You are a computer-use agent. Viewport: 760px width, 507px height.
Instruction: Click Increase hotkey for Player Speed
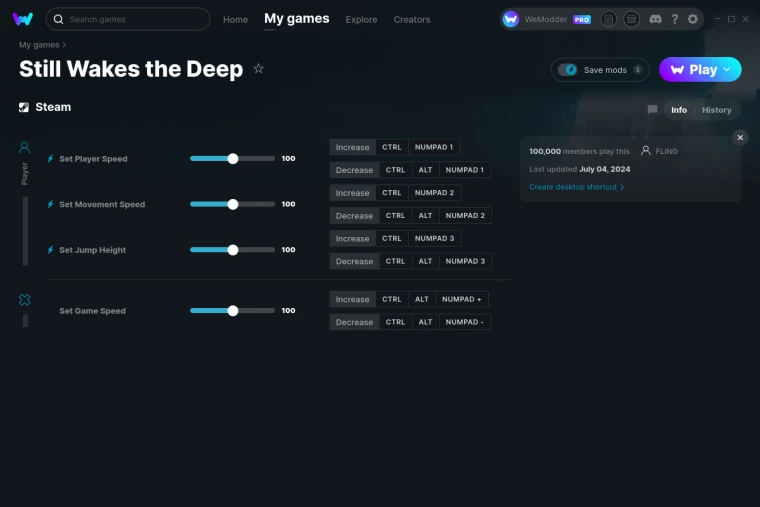point(352,147)
